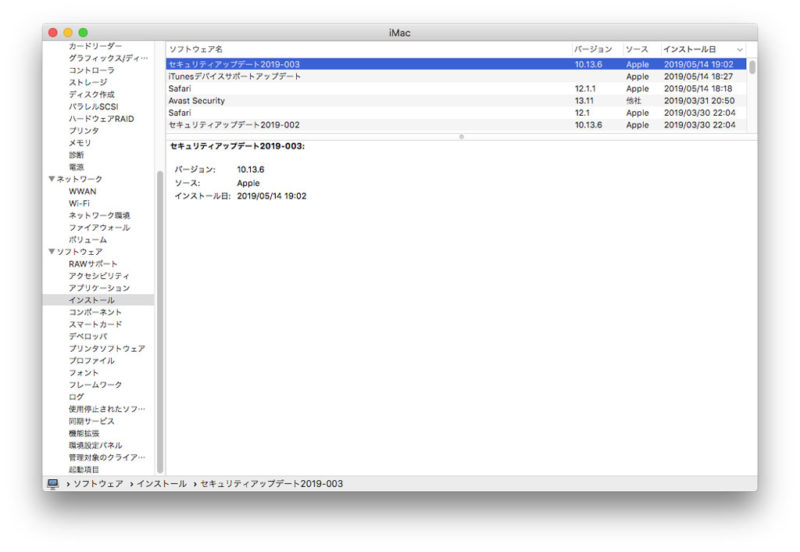This screenshot has width=800, height=552.
Task: Close the iMac window with the red button
Action: 53,33
